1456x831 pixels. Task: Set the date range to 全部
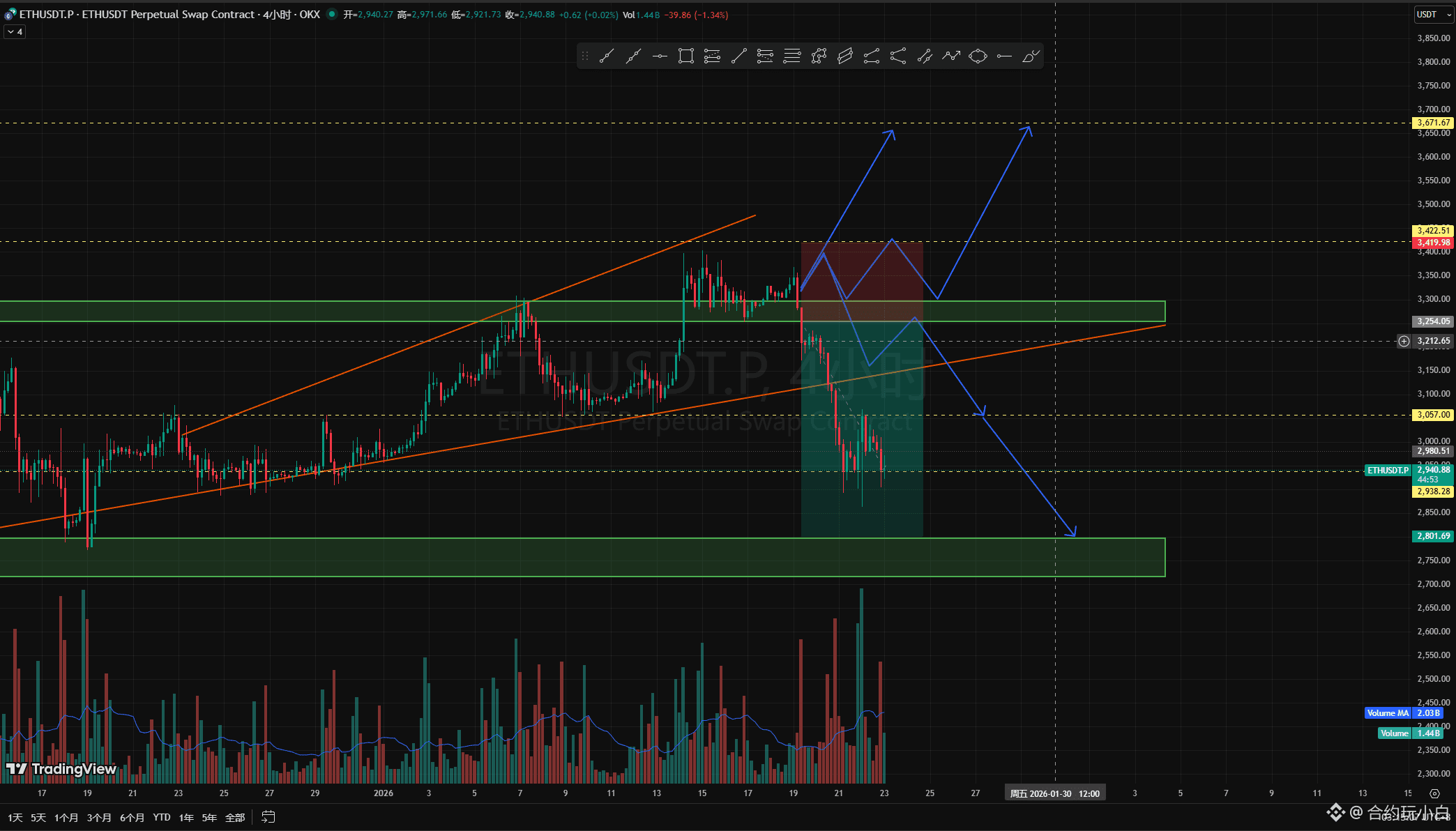(235, 817)
